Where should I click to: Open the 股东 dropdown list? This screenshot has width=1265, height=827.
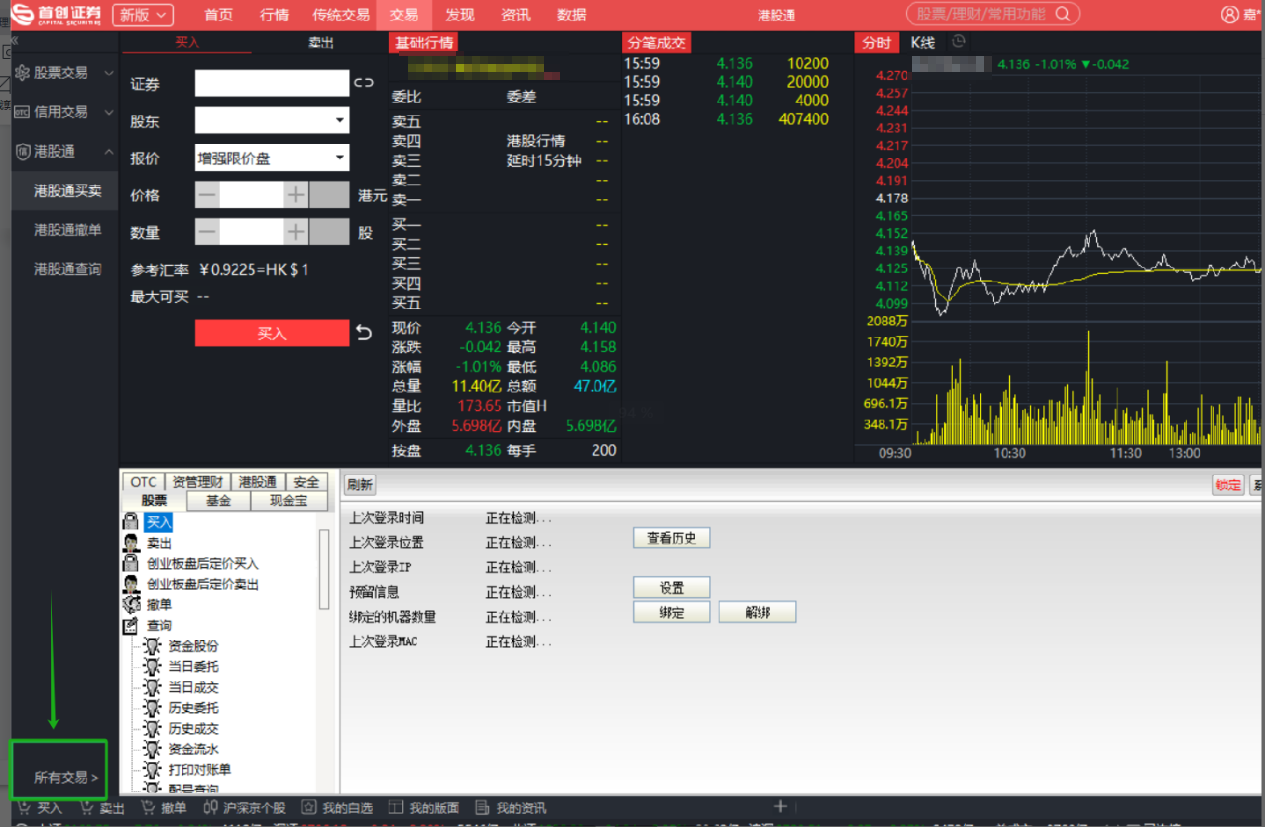[339, 121]
